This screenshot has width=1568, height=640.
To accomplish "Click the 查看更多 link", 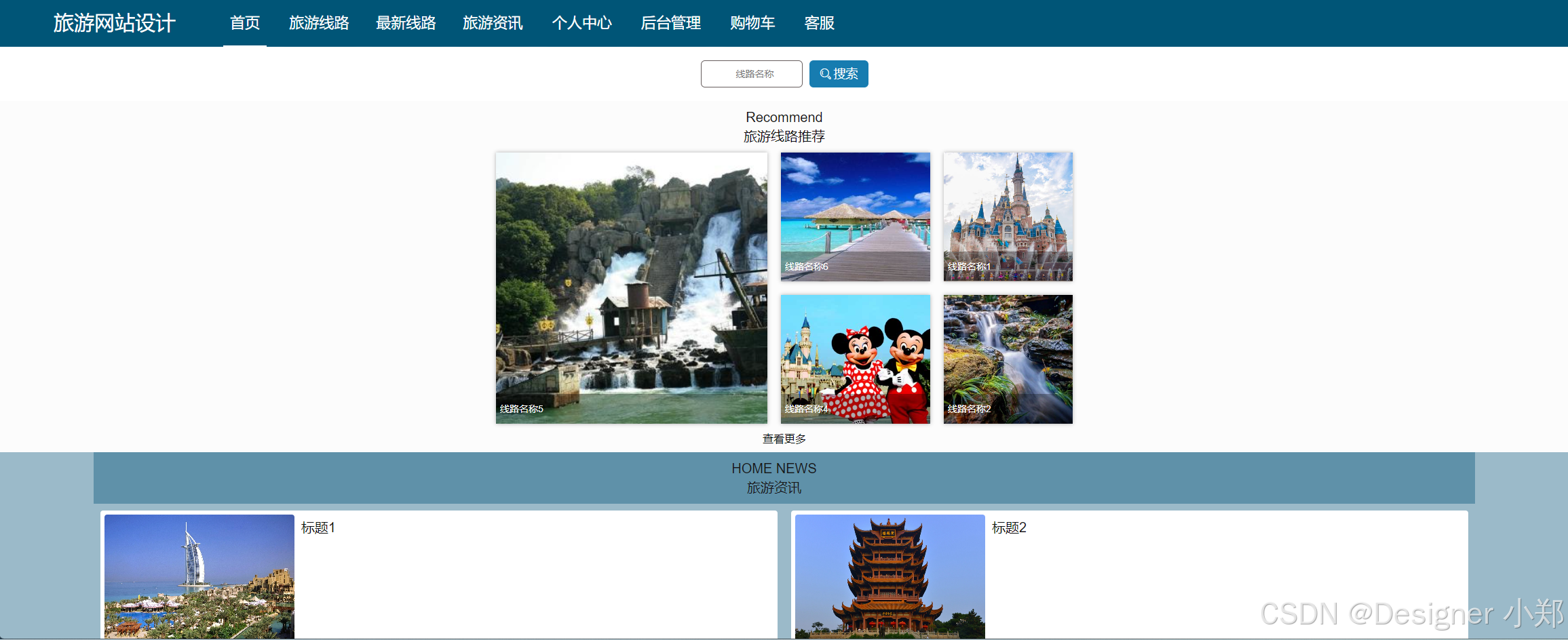I will coord(784,439).
